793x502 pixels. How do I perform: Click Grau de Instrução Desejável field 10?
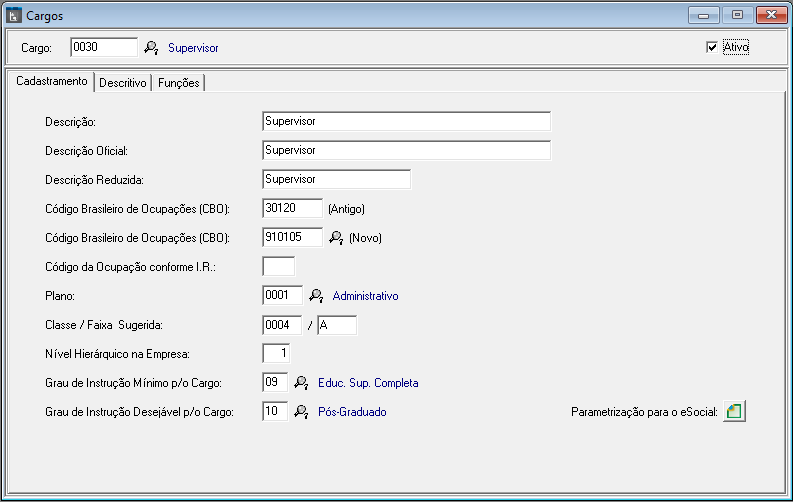point(275,412)
